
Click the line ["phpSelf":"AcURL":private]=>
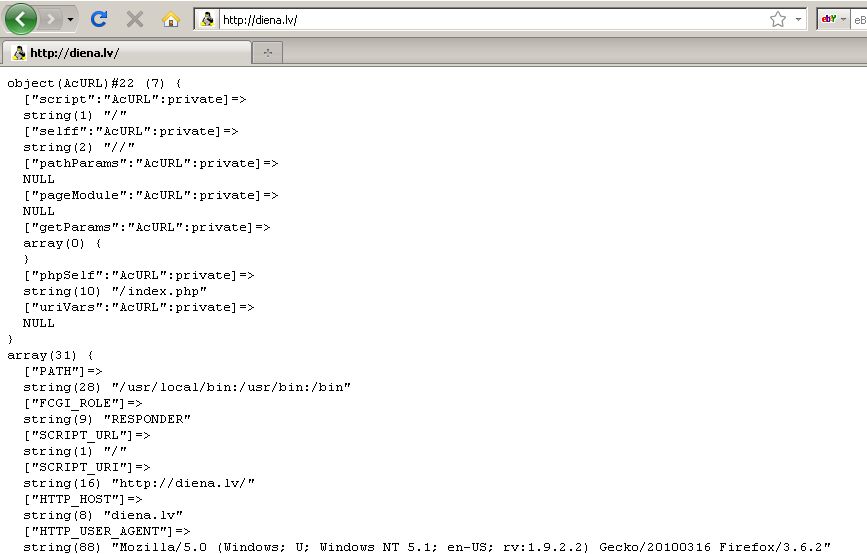[139, 275]
